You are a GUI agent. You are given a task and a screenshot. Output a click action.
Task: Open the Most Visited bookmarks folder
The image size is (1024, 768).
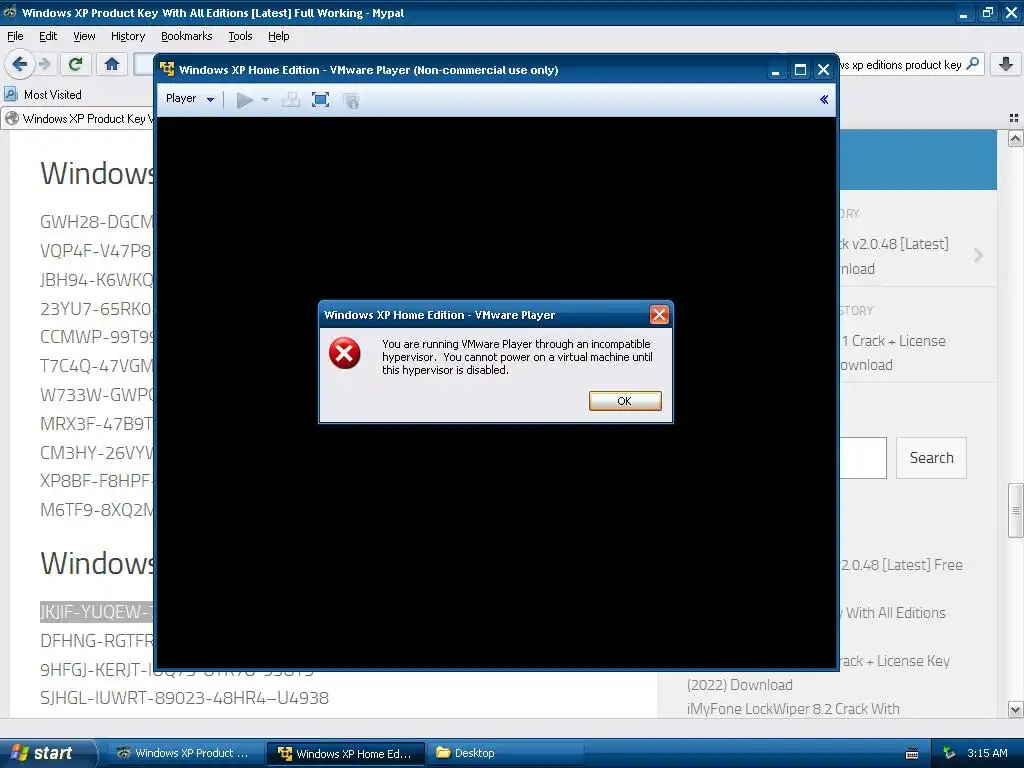click(x=43, y=95)
